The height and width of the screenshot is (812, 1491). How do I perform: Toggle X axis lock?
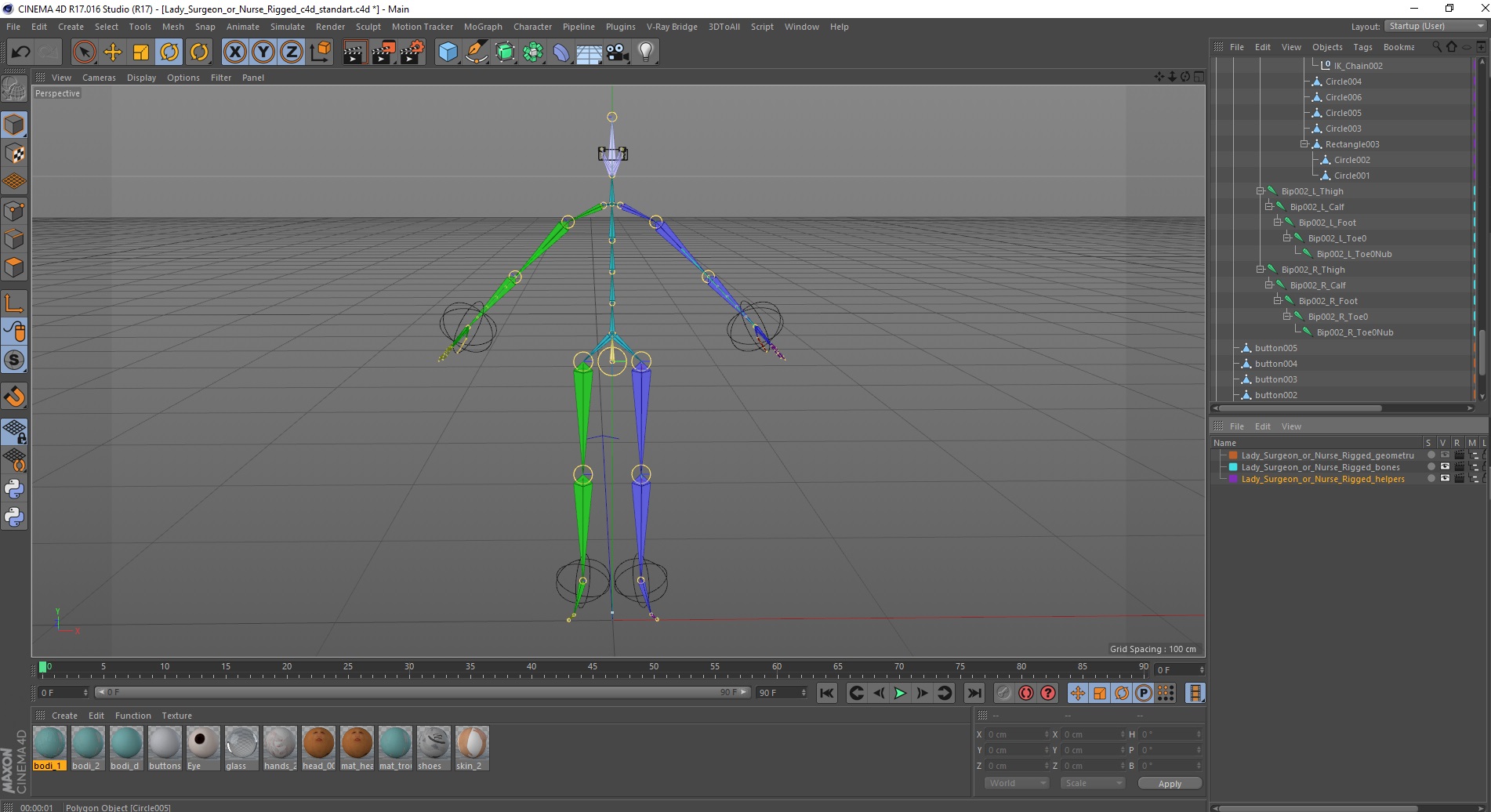234,53
